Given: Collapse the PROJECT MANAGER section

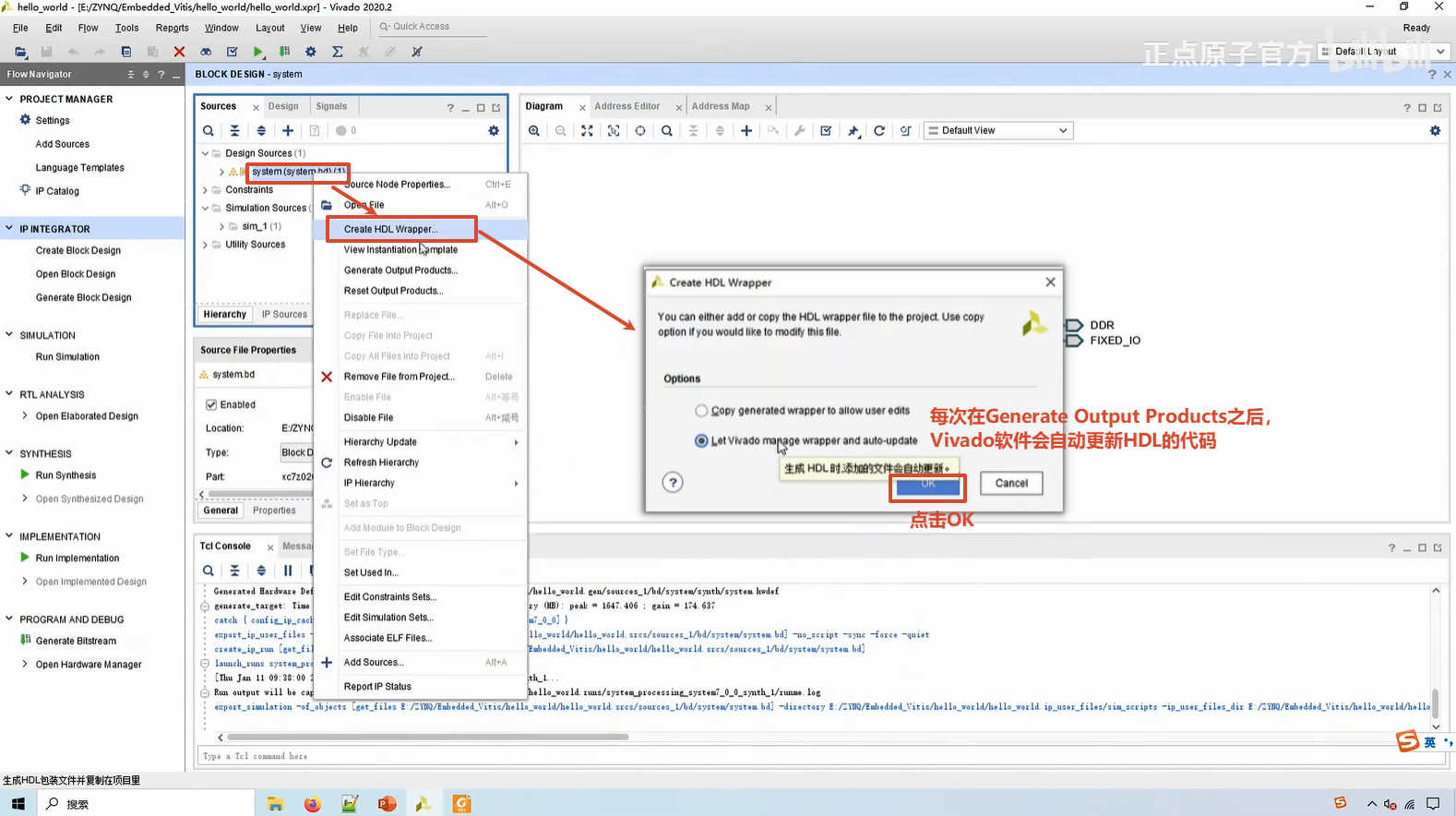Looking at the screenshot, I should click(x=9, y=99).
